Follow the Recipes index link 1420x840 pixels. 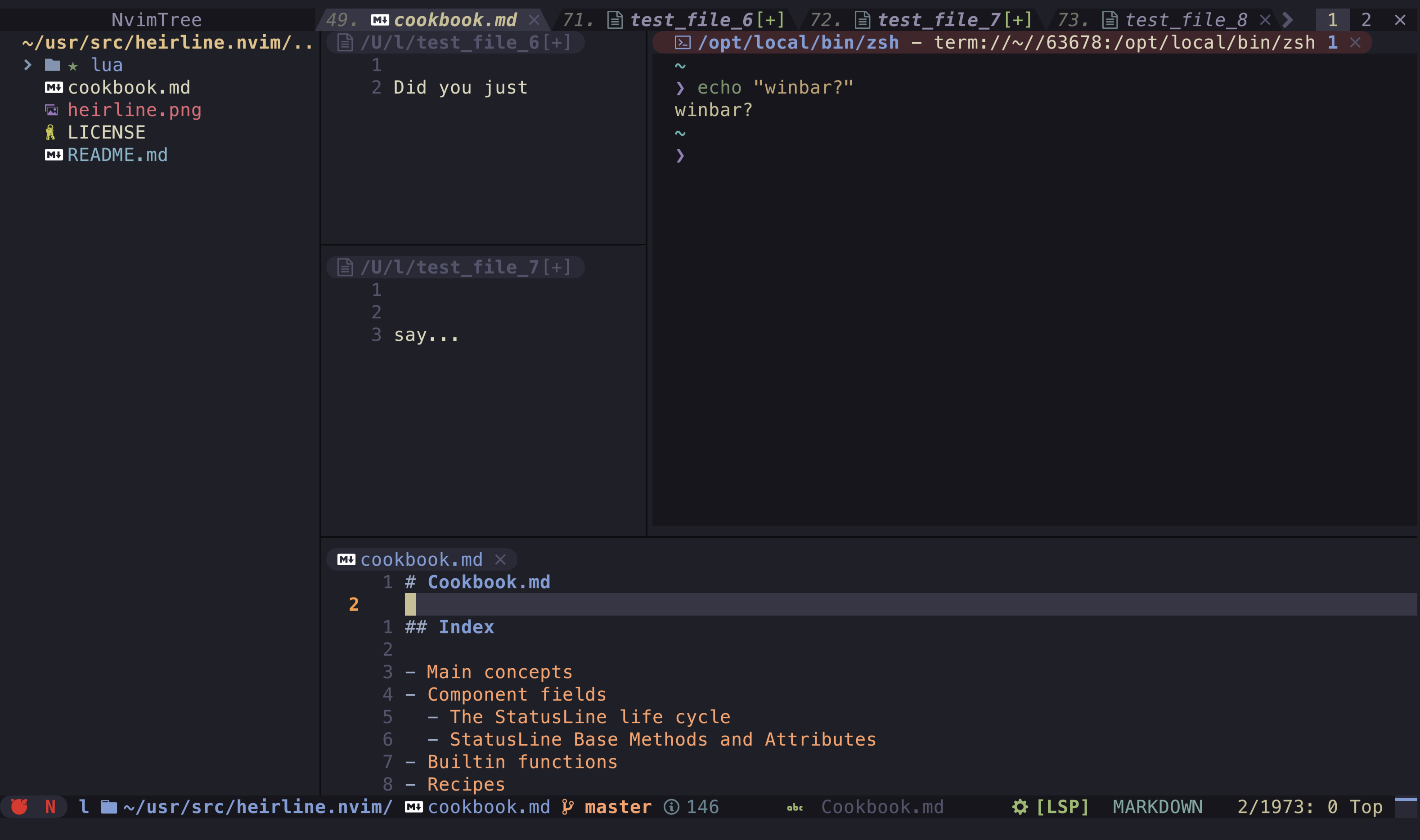point(465,785)
